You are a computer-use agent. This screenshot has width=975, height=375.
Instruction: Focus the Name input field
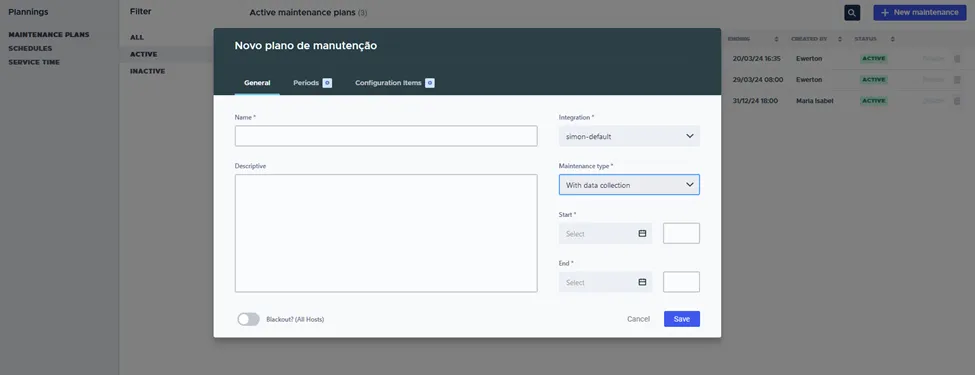pyautogui.click(x=386, y=136)
